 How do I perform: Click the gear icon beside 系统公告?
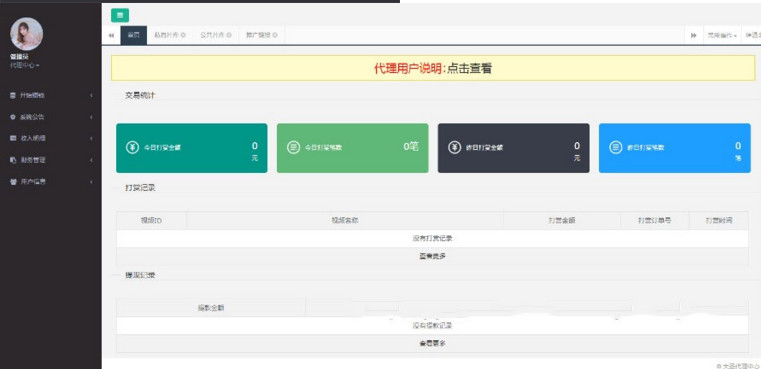[13, 117]
